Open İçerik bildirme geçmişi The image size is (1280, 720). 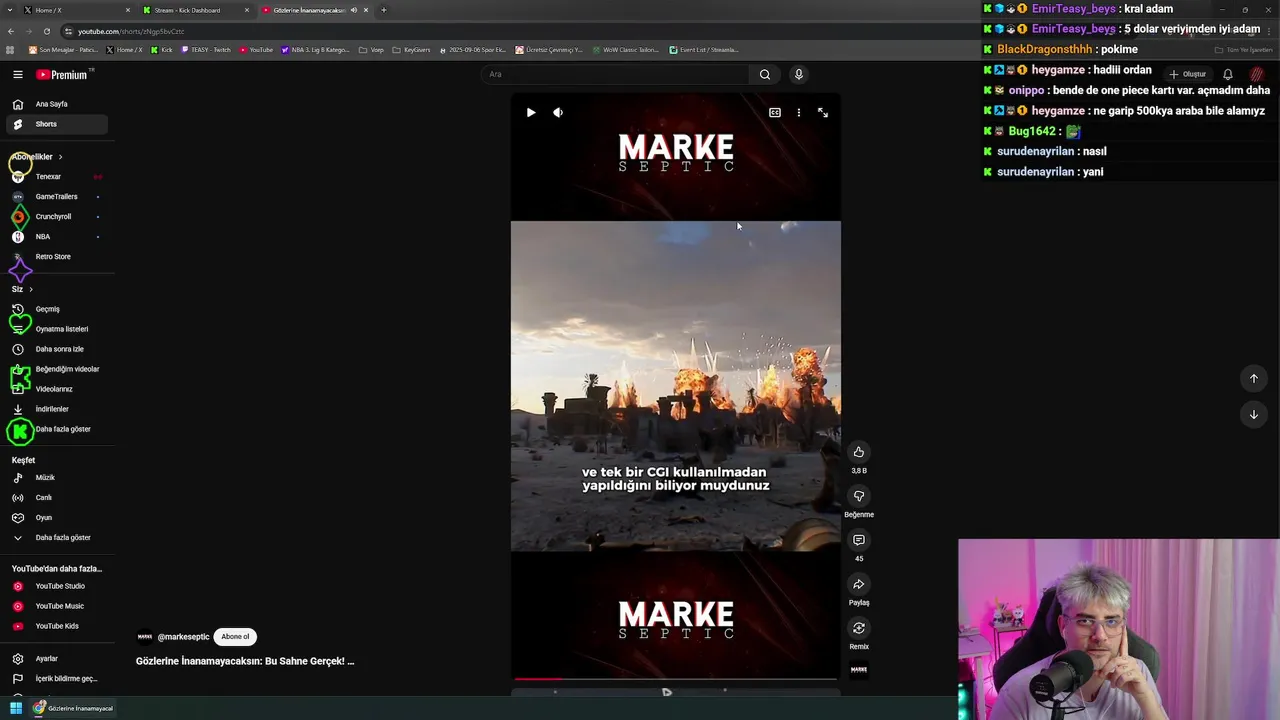tap(56, 679)
